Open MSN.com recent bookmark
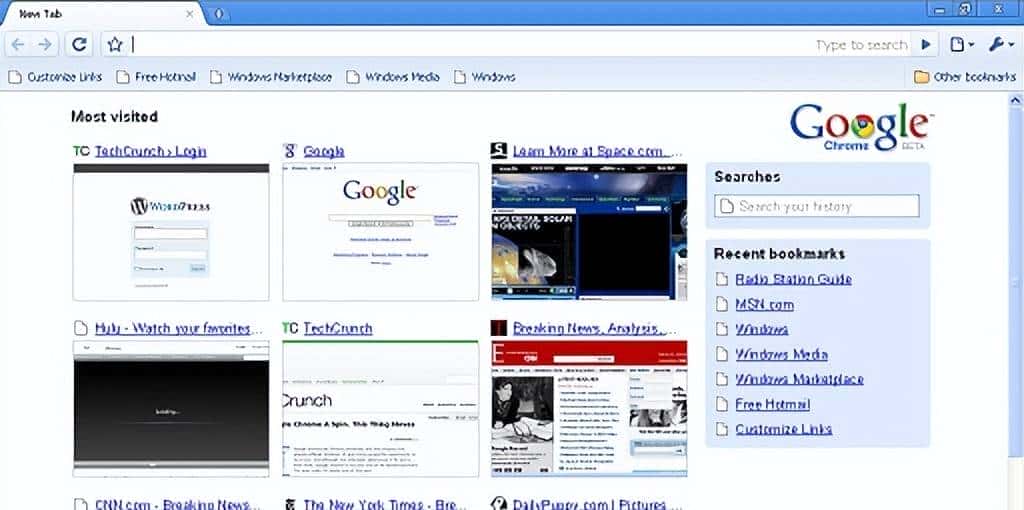 765,304
